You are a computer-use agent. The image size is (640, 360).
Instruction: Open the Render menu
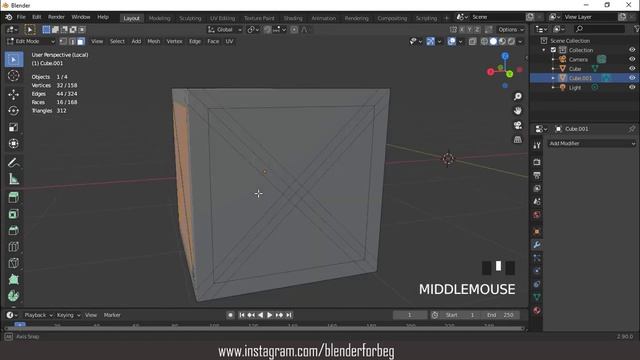click(56, 17)
